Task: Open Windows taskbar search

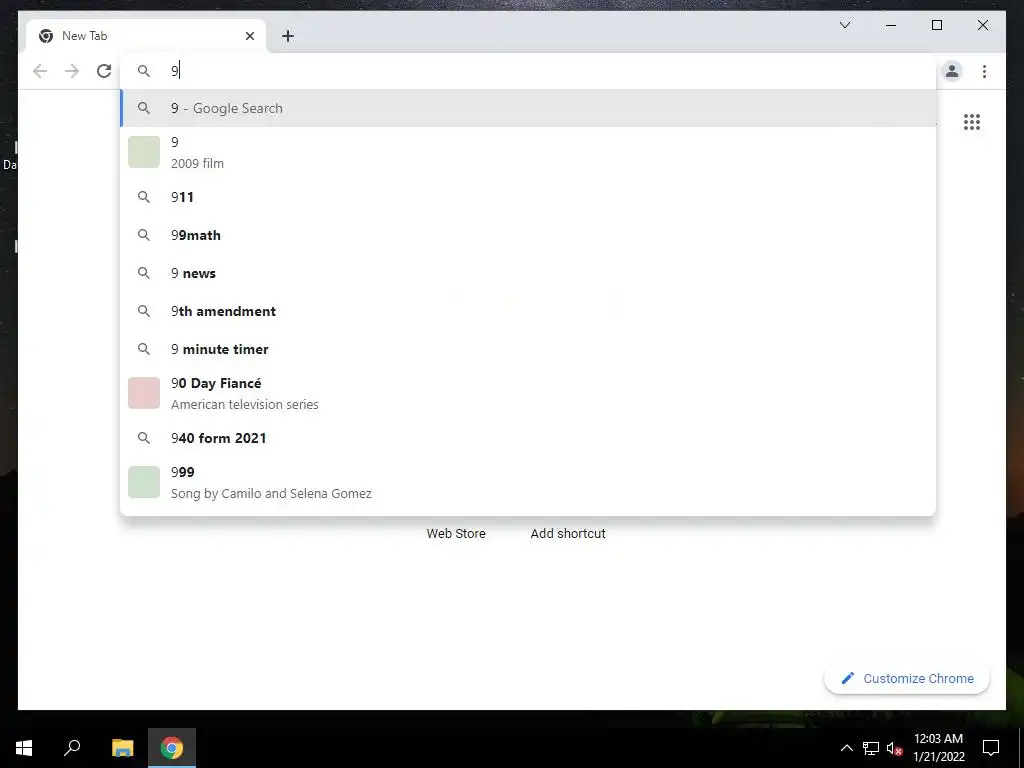Action: [x=72, y=748]
